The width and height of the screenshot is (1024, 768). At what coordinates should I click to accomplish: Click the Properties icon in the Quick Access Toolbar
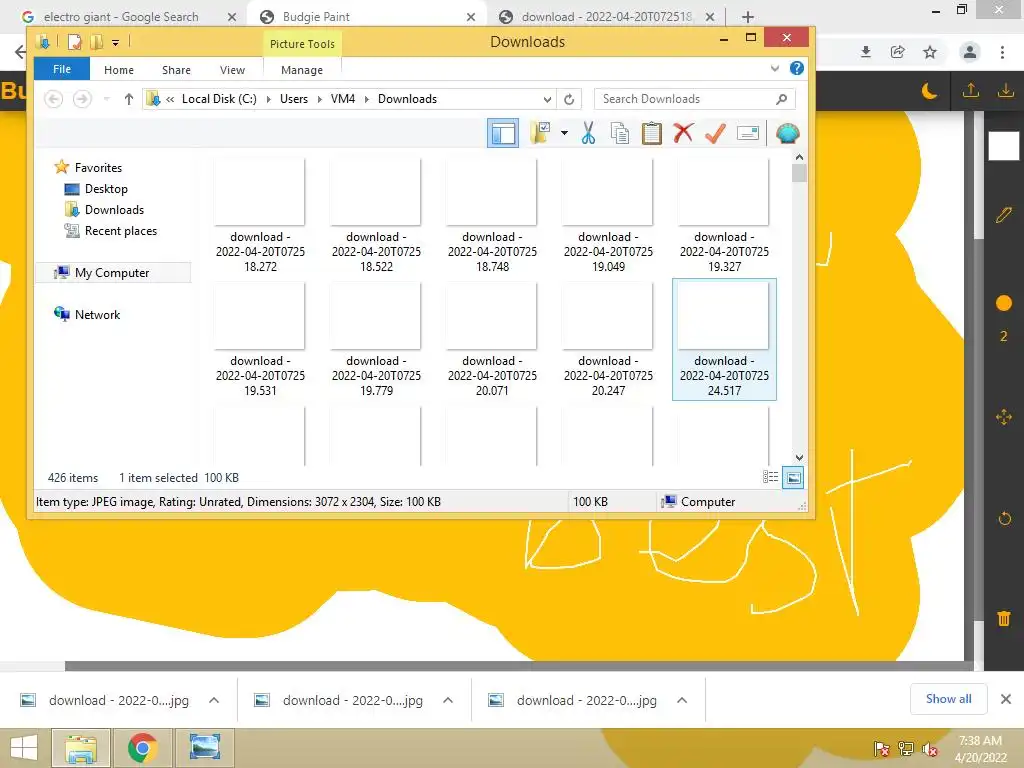point(75,42)
